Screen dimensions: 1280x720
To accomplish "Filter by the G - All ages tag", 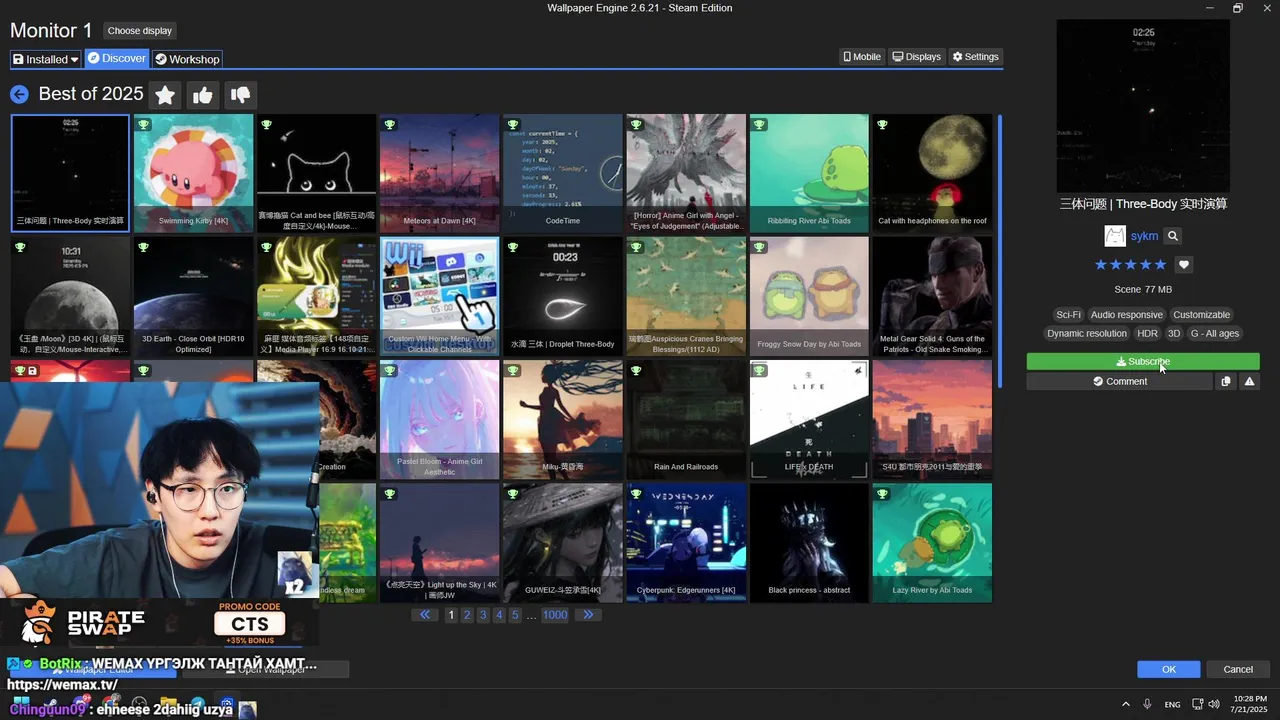I will pyautogui.click(x=1214, y=334).
